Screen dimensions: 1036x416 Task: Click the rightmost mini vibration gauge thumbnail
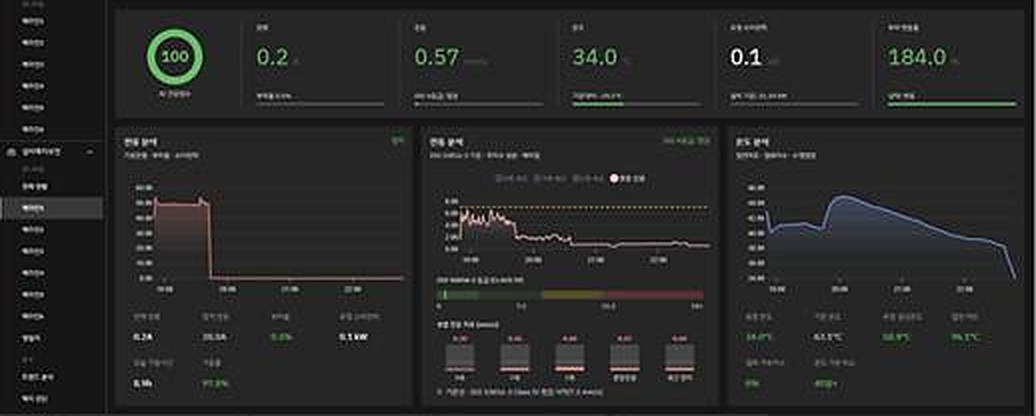click(x=679, y=357)
